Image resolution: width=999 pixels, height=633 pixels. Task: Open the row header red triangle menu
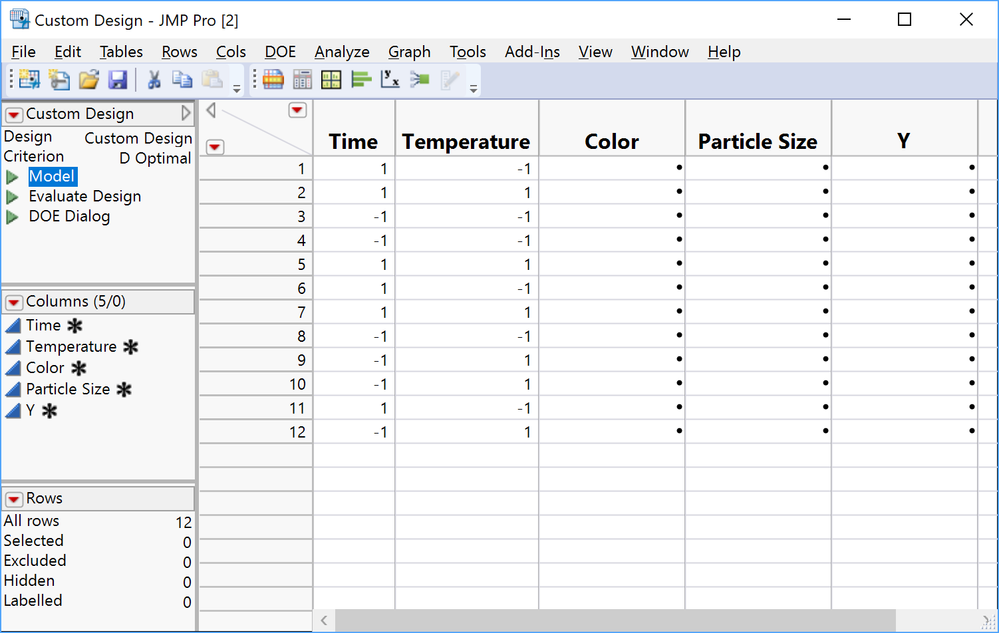[x=215, y=147]
